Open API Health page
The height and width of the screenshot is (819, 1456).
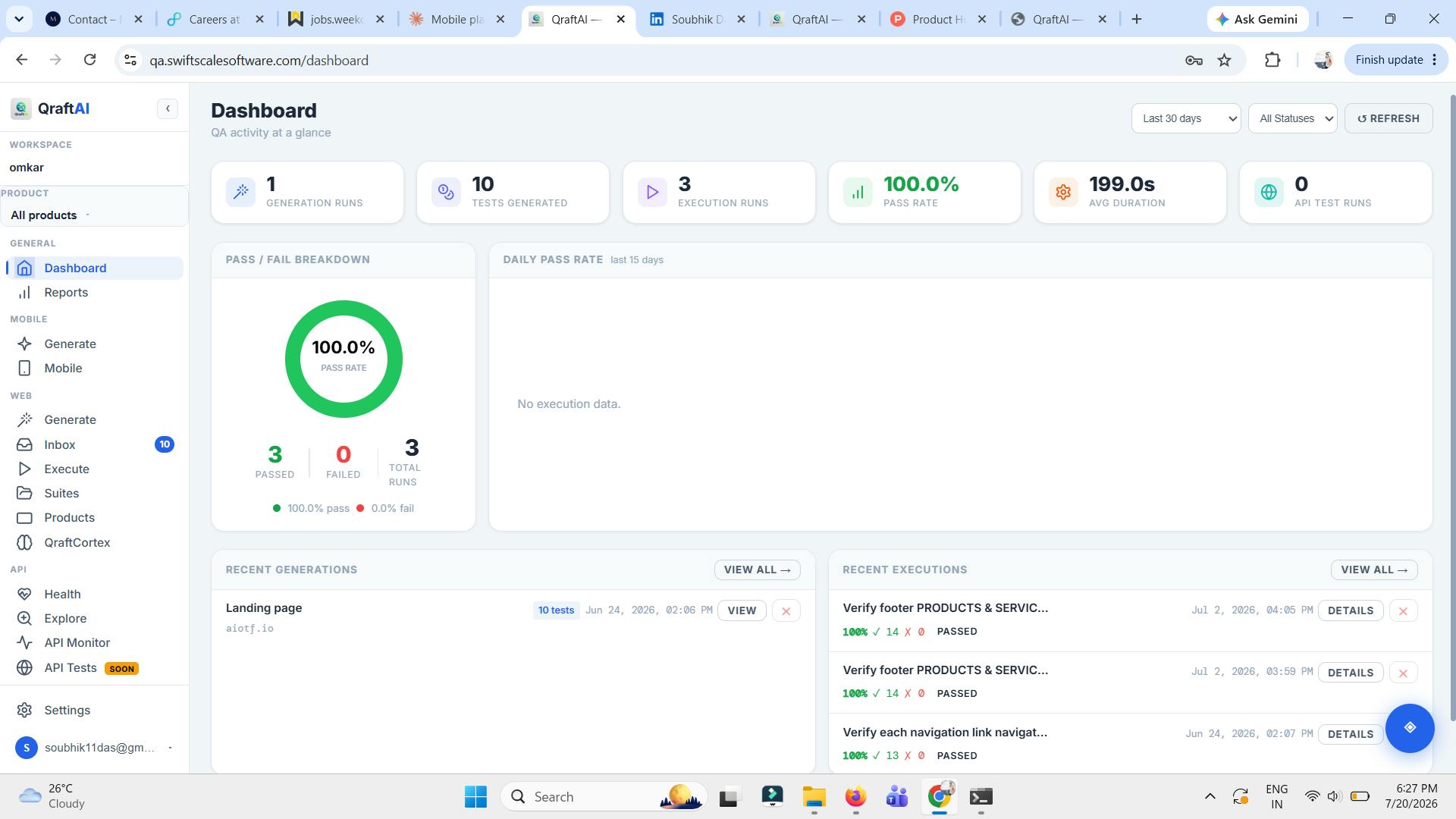(x=95, y=594)
